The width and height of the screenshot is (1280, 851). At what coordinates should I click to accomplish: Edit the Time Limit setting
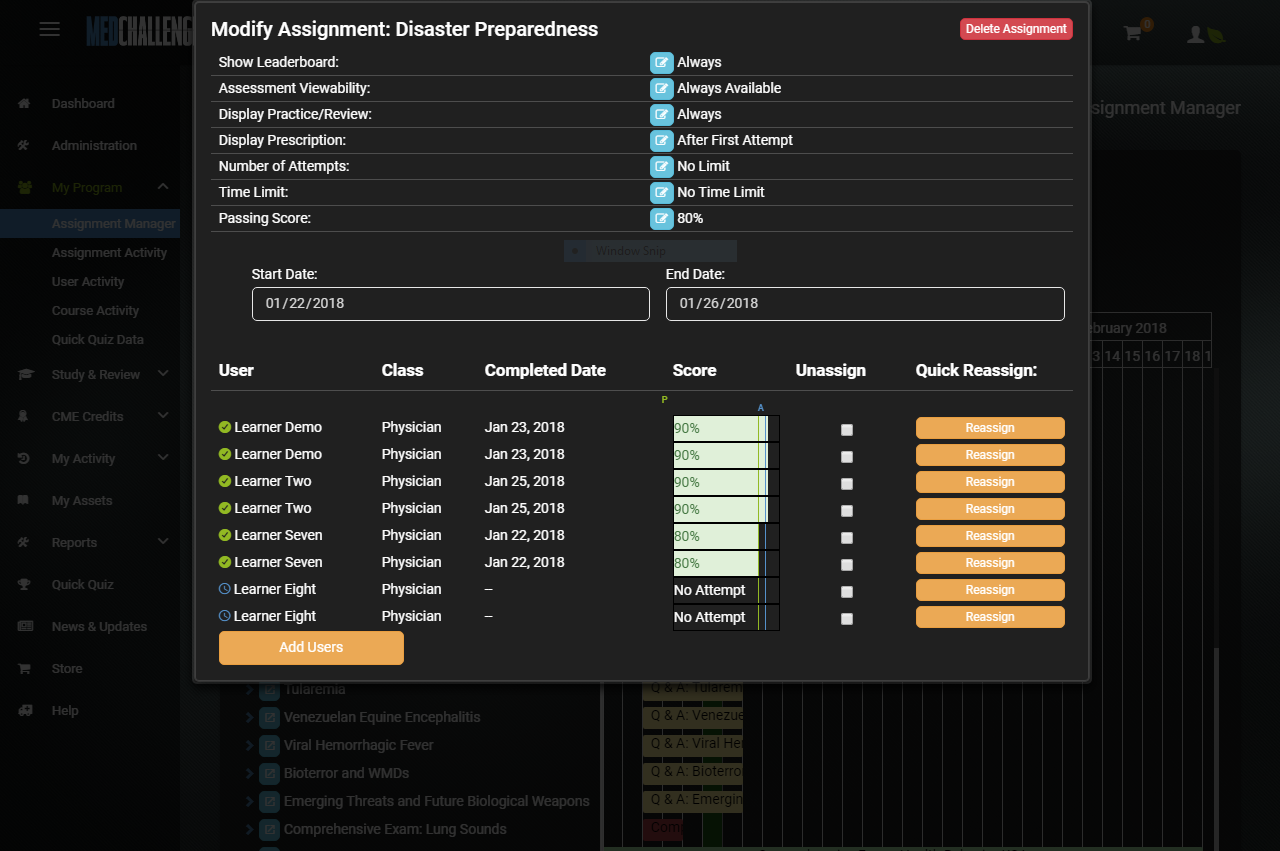[662, 192]
